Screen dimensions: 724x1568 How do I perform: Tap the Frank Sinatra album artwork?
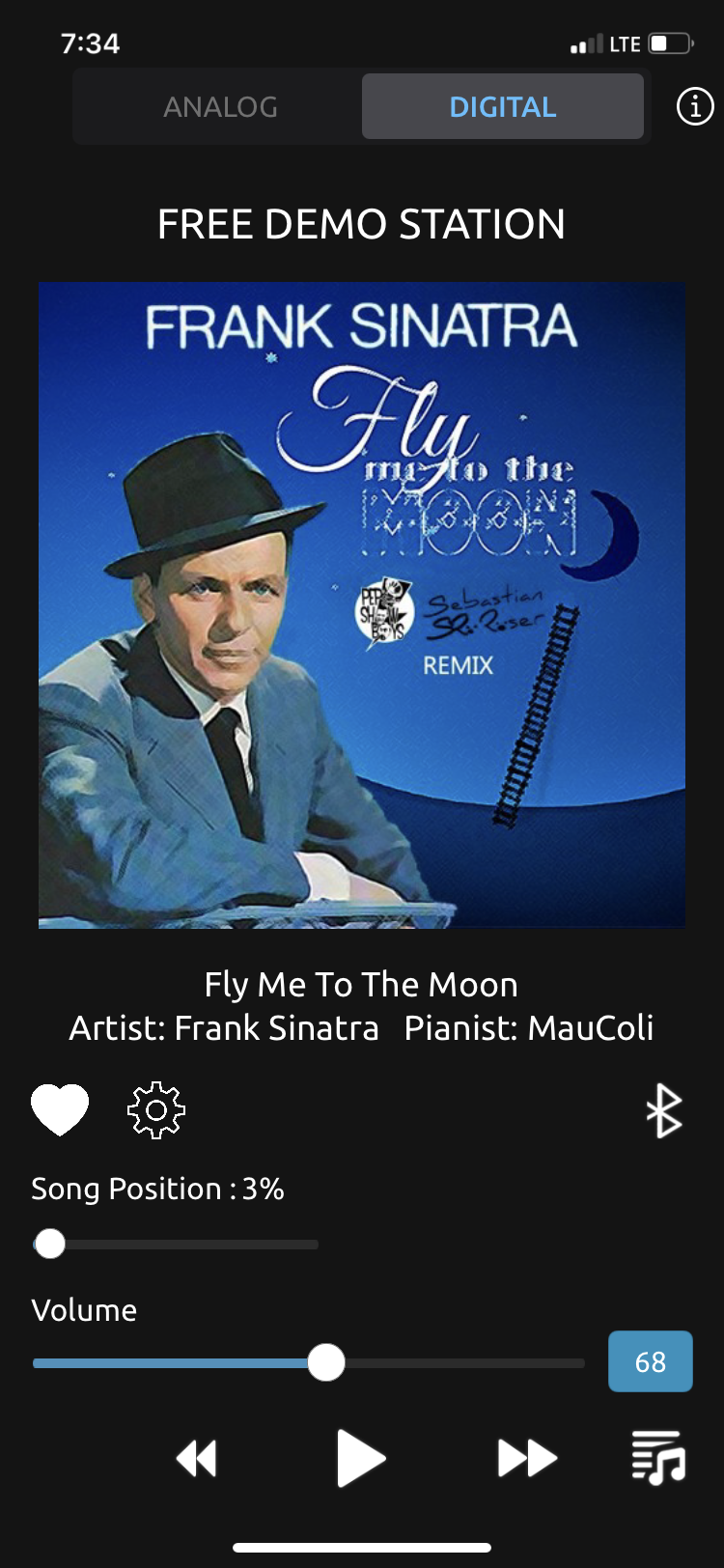coord(362,605)
